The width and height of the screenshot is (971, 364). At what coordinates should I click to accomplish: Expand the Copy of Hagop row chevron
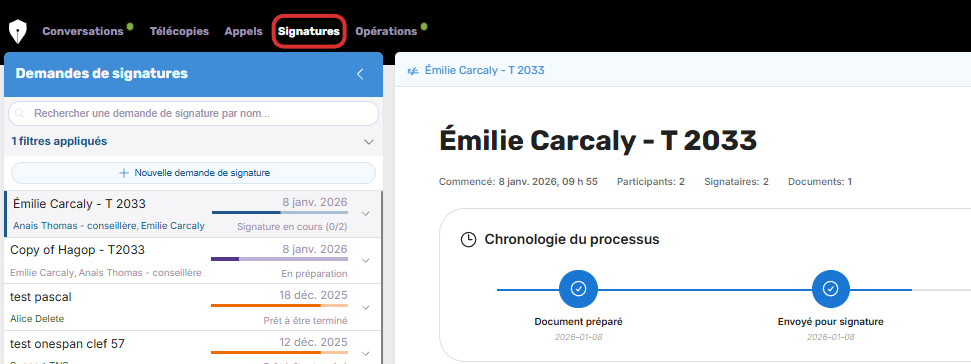(x=365, y=261)
